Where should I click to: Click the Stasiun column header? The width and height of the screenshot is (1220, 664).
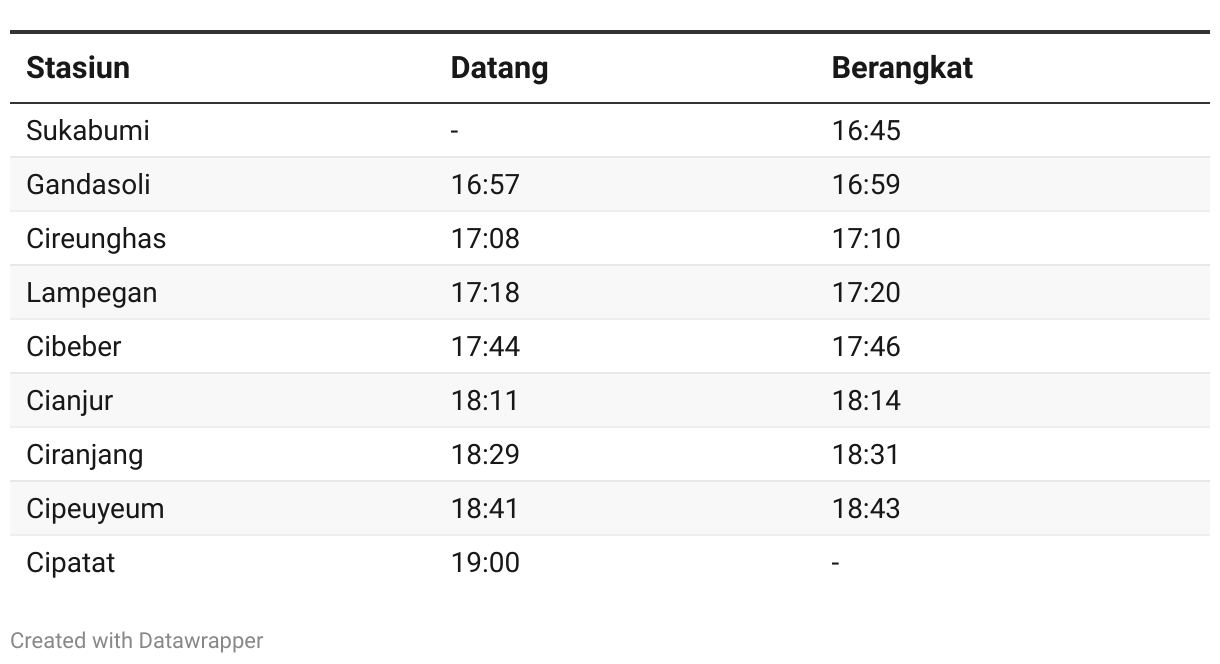(x=78, y=68)
